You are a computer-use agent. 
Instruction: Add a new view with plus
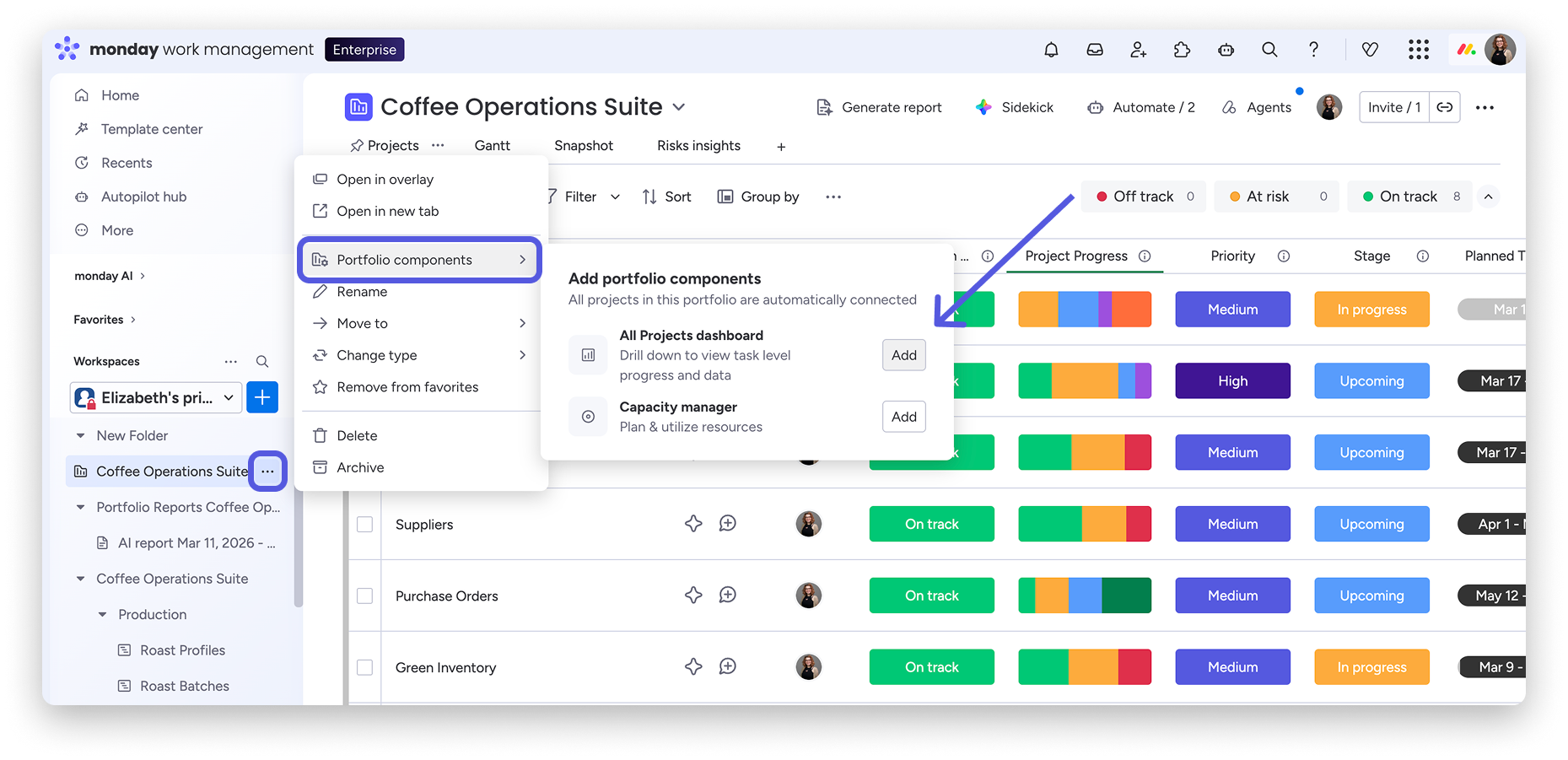click(781, 147)
